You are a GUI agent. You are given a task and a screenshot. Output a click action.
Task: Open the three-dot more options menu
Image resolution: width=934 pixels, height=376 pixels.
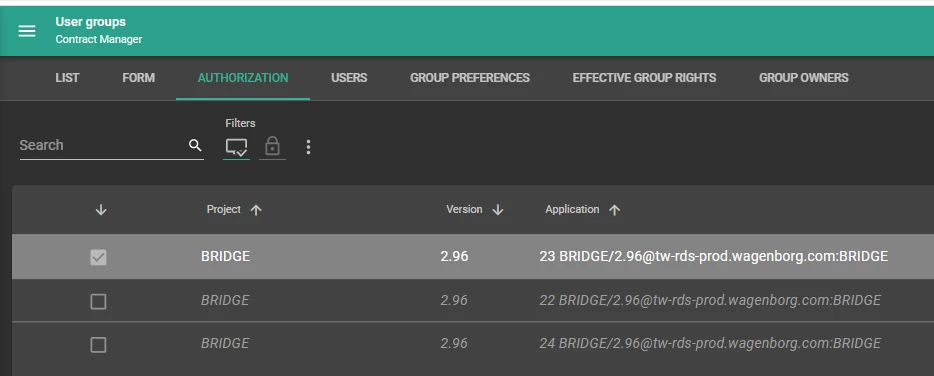pos(308,147)
